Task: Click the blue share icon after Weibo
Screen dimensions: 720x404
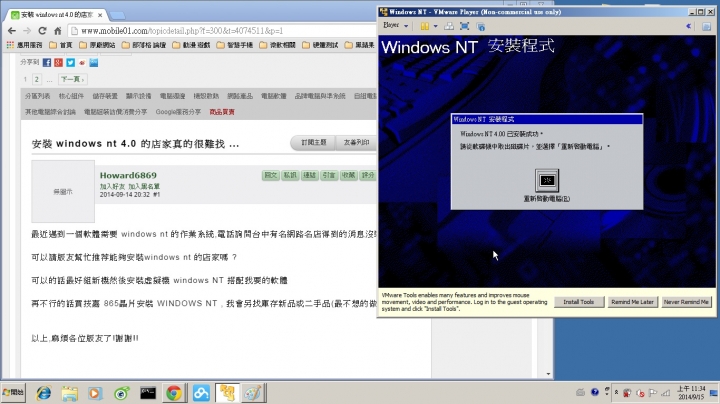Action: click(x=94, y=62)
